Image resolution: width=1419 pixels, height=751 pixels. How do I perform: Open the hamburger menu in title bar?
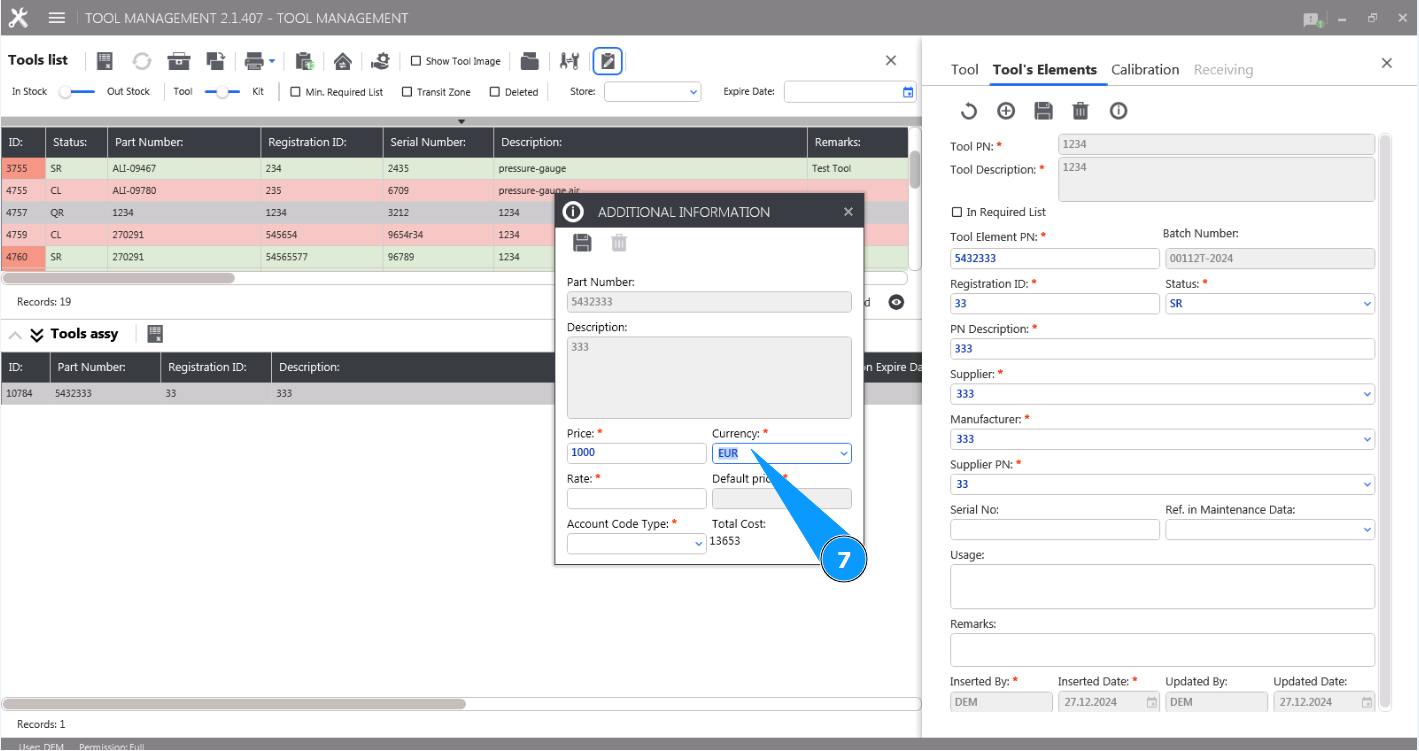tap(57, 18)
